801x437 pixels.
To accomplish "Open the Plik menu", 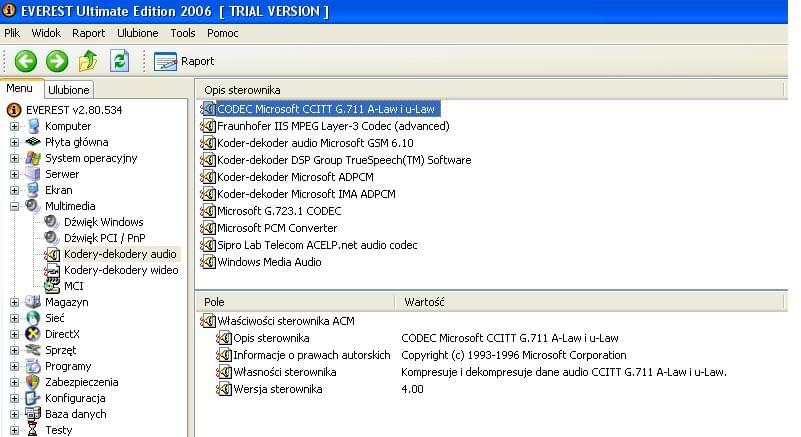I will (12, 33).
